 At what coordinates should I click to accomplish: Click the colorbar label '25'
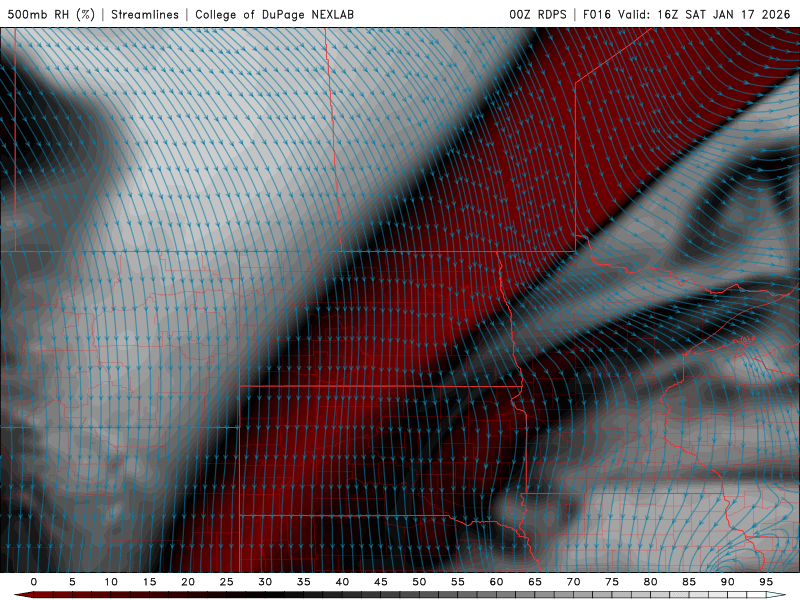(x=226, y=582)
